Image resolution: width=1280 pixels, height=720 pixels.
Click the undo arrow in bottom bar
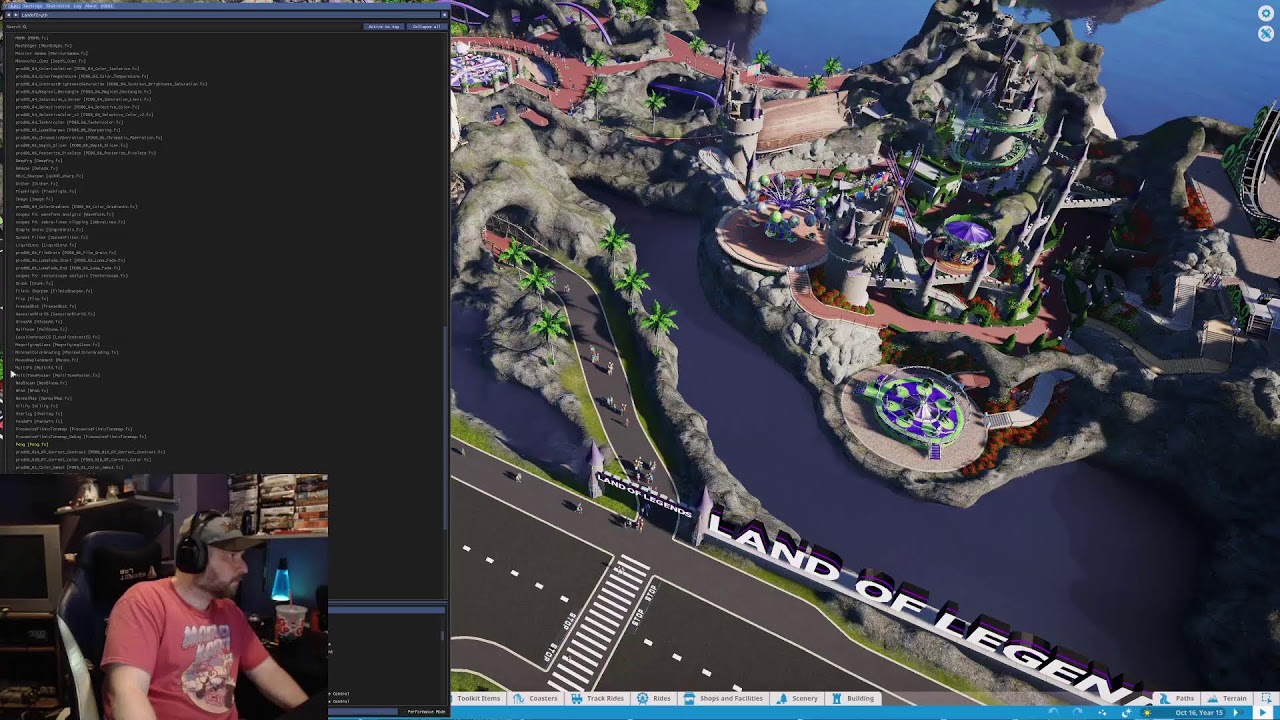pyautogui.click(x=1053, y=712)
